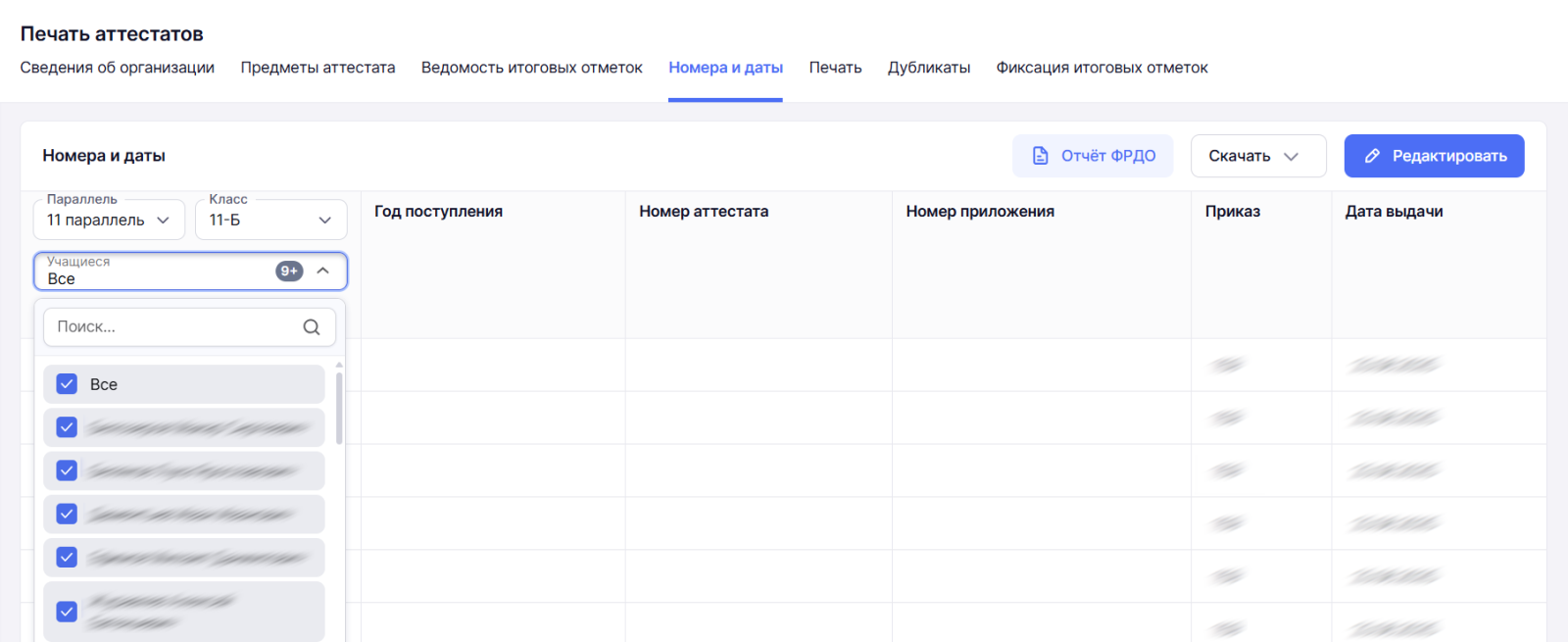The image size is (1568, 642).
Task: Go to the Печать tab
Action: pos(835,68)
